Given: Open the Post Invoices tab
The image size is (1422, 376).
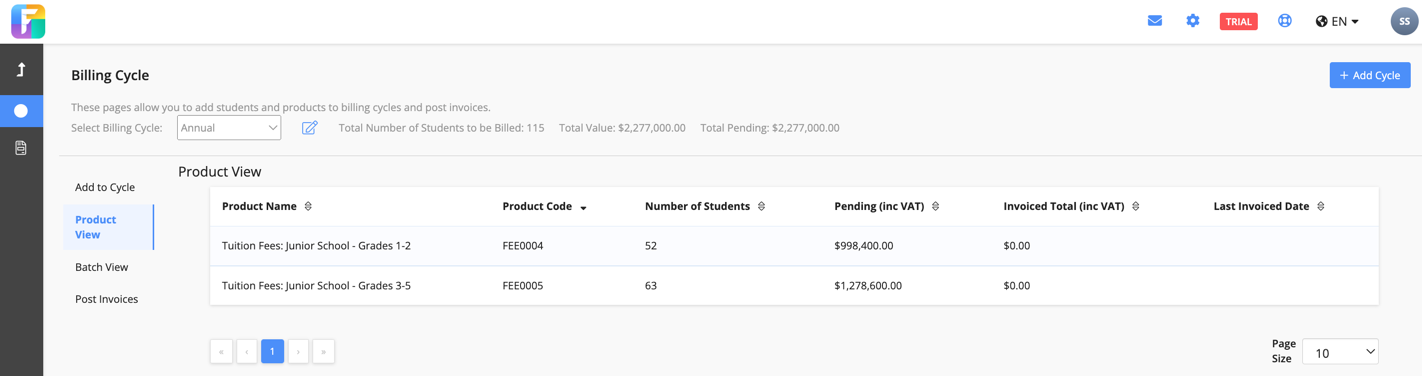Looking at the screenshot, I should point(106,299).
